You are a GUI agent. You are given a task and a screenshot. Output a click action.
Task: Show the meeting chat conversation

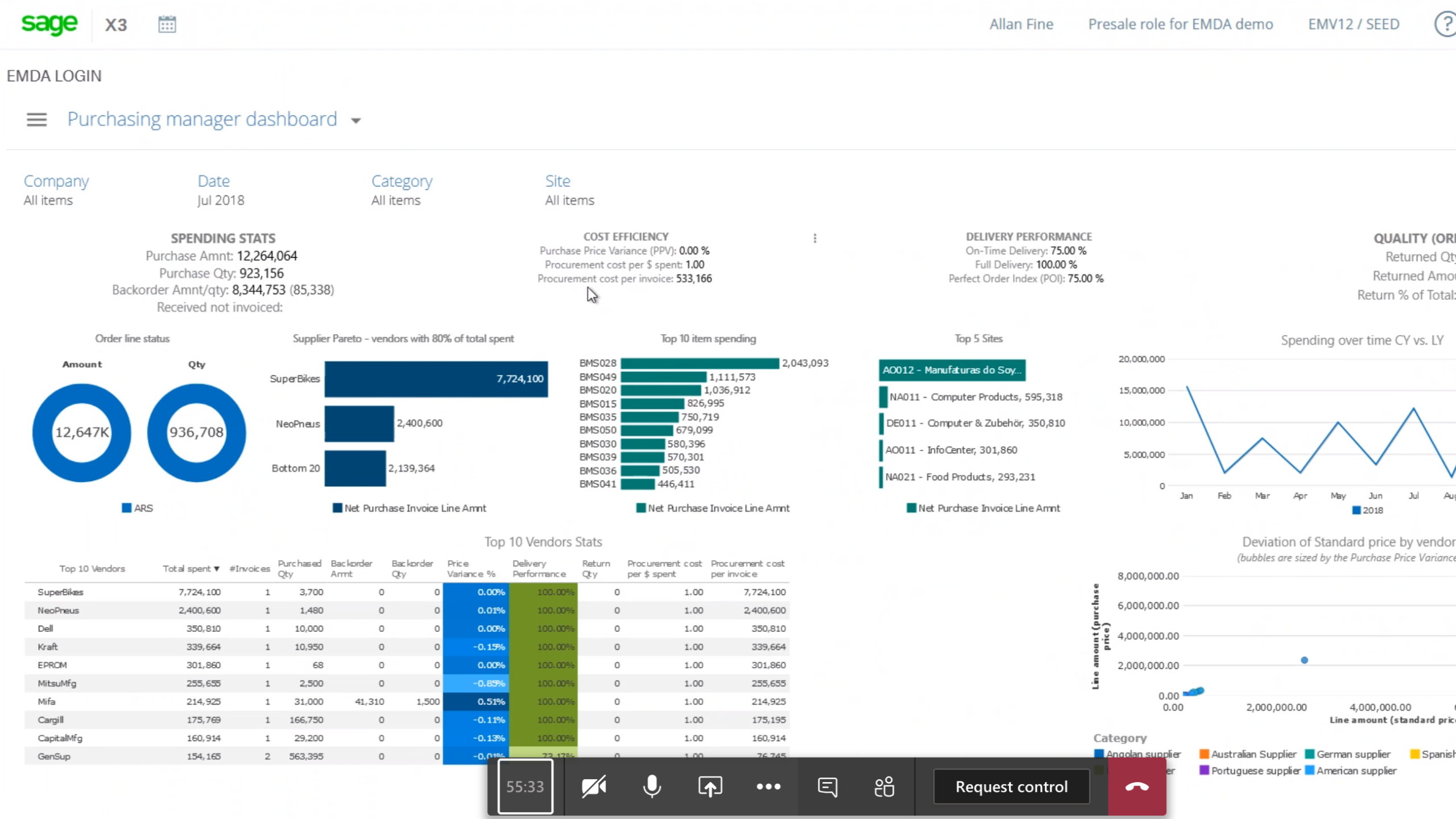tap(828, 787)
